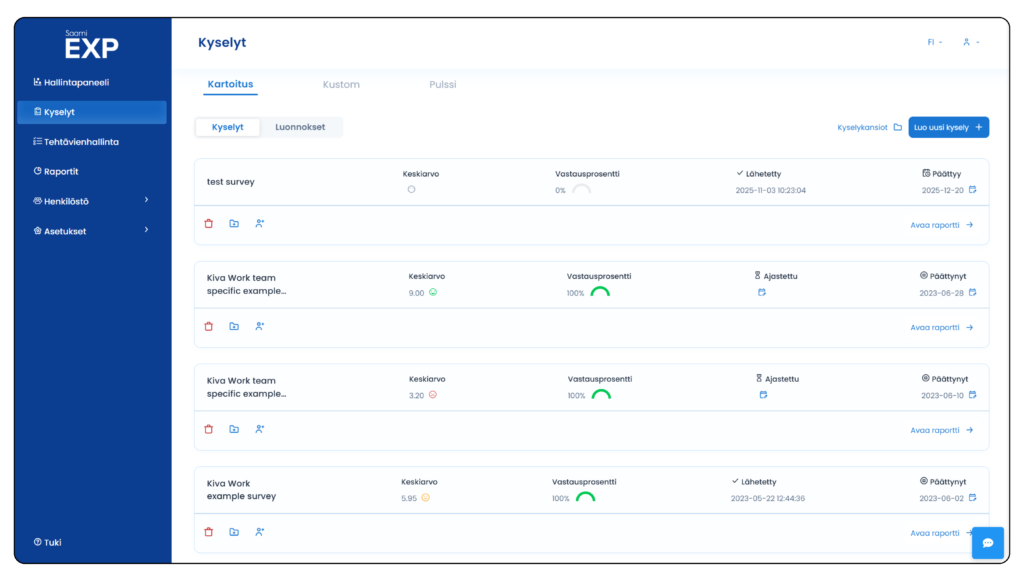Click move-to-folder icon in test survey row
Viewport: 1024px width, 581px height.
click(234, 224)
